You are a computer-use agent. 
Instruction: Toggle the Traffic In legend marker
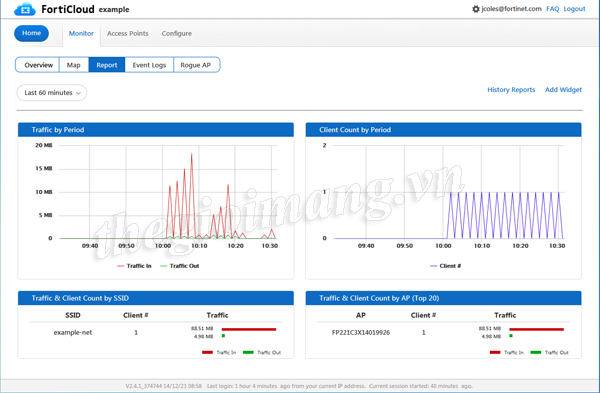coord(121,266)
